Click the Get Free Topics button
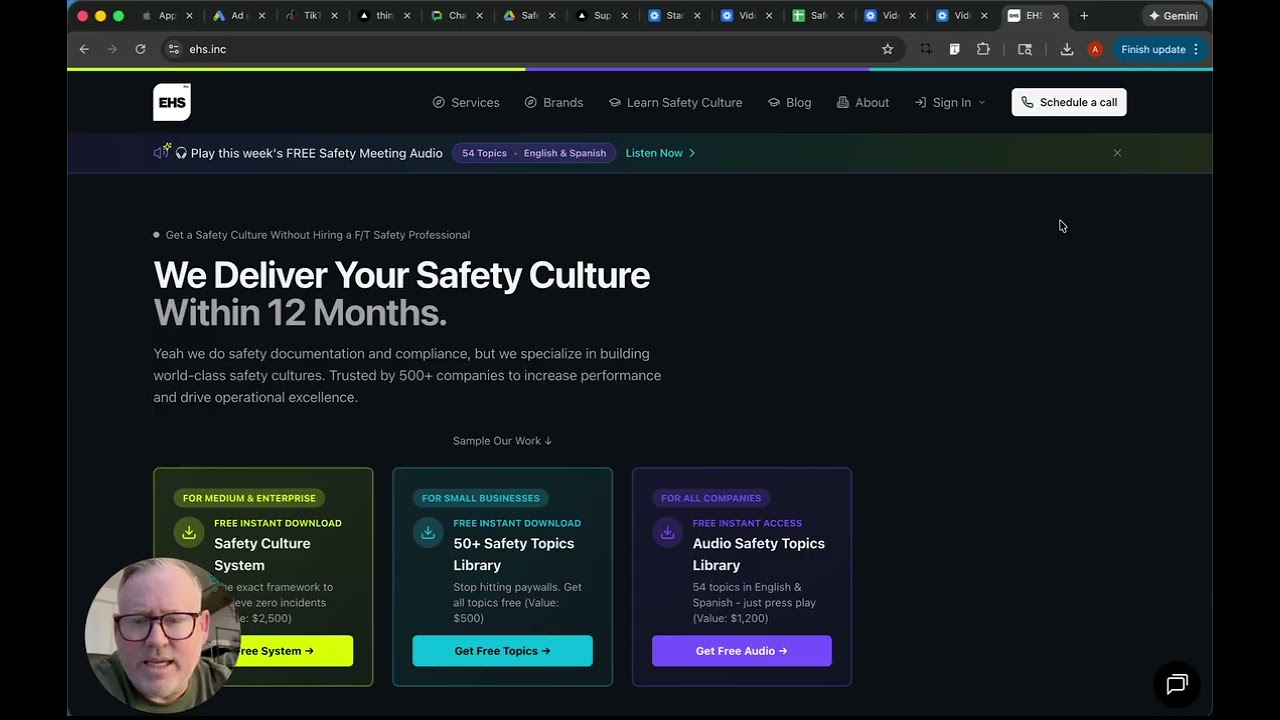Viewport: 1280px width, 720px height. (x=502, y=651)
